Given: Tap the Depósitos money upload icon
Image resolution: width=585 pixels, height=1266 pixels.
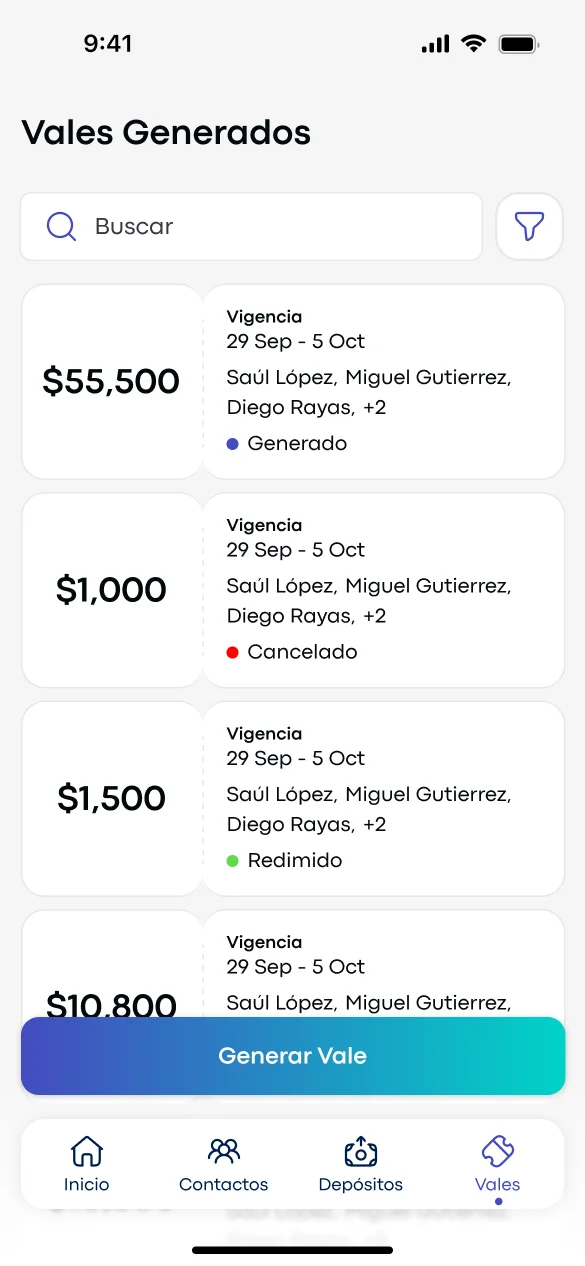Looking at the screenshot, I should click(360, 1151).
